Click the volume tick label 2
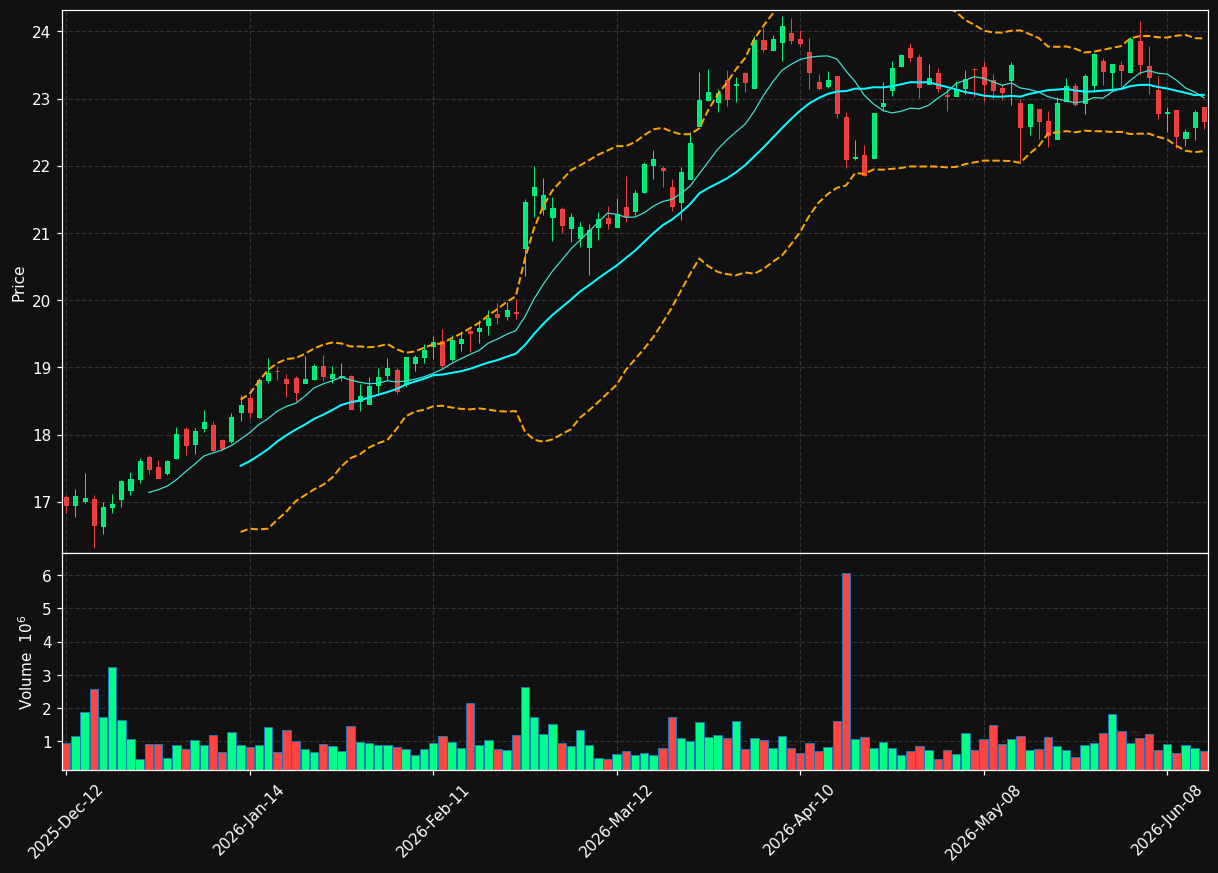This screenshot has height=873, width=1218. (x=46, y=709)
